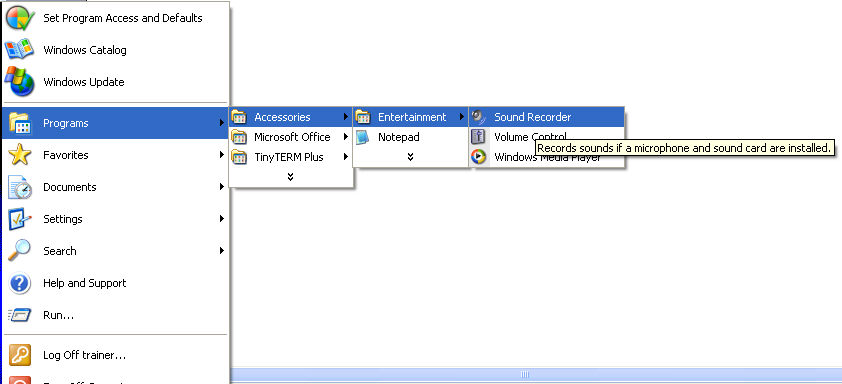
Task: Open the Favorites submenu
Action: coord(115,155)
